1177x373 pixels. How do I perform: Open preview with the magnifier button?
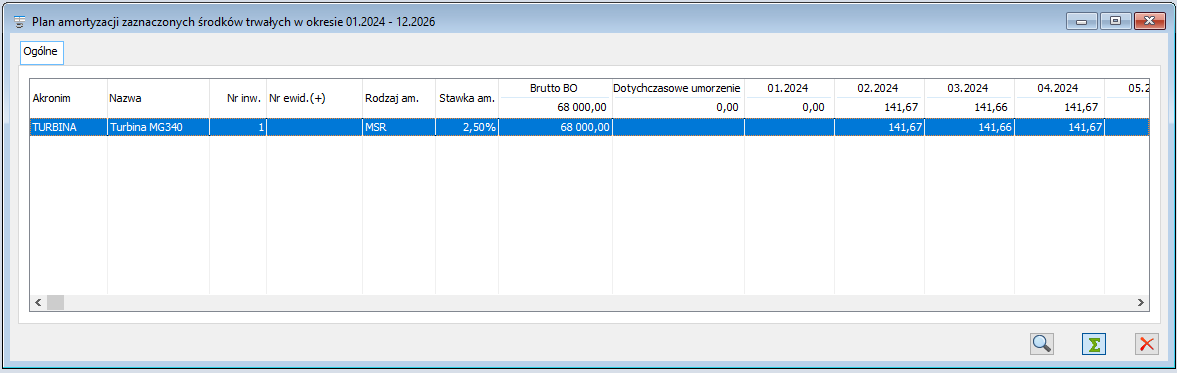coord(1042,344)
